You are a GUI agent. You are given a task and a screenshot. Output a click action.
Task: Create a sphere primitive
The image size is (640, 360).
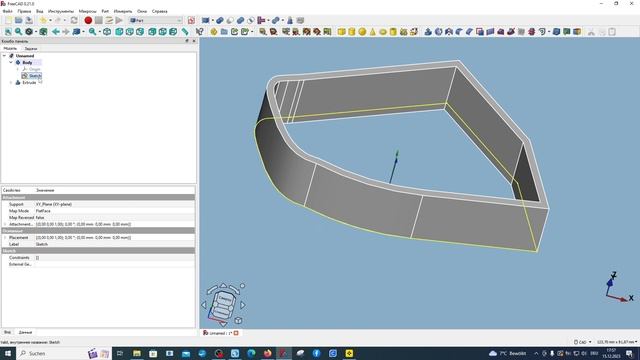point(362,31)
